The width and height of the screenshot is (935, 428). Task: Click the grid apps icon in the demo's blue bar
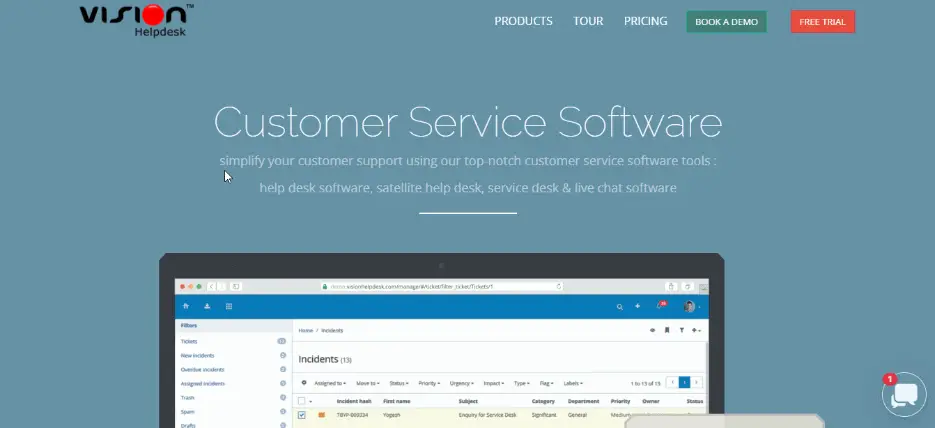pos(229,306)
